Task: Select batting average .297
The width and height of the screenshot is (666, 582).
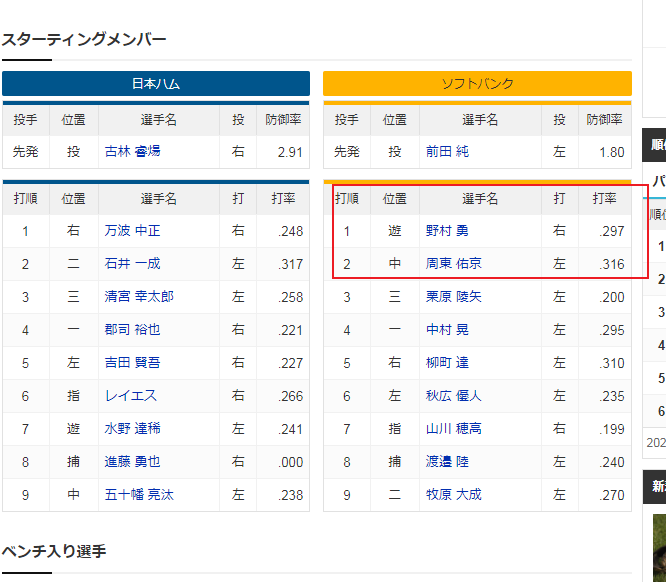Action: point(612,231)
